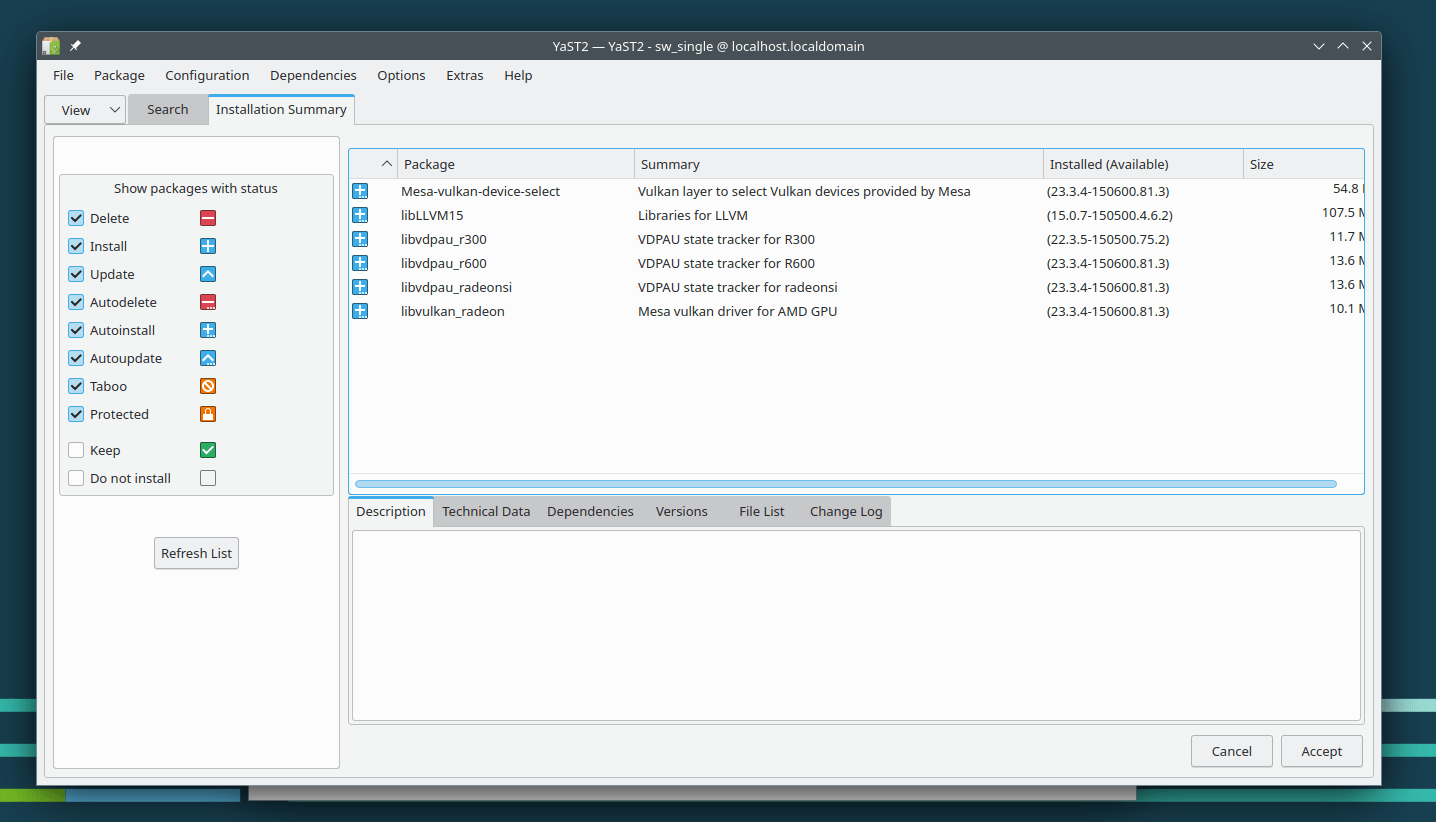This screenshot has width=1436, height=822.
Task: Sort by Installed (Available) column header
Action: coord(1143,164)
